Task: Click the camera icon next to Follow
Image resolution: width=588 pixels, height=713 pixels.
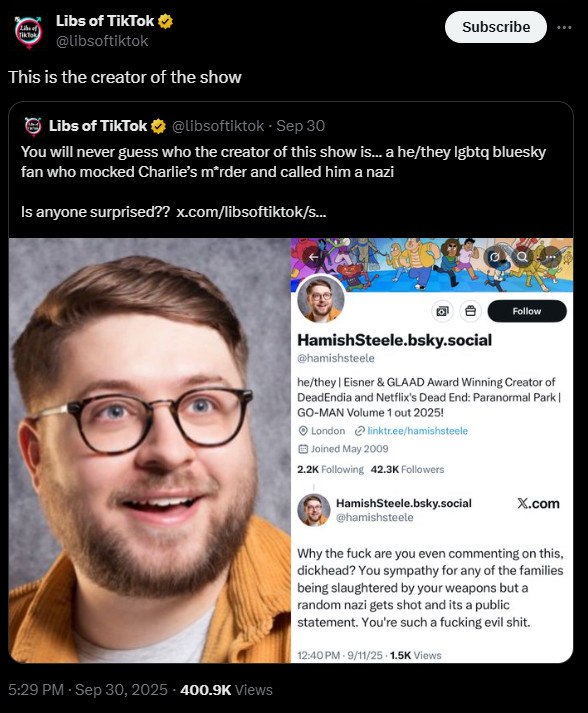Action: tap(442, 311)
